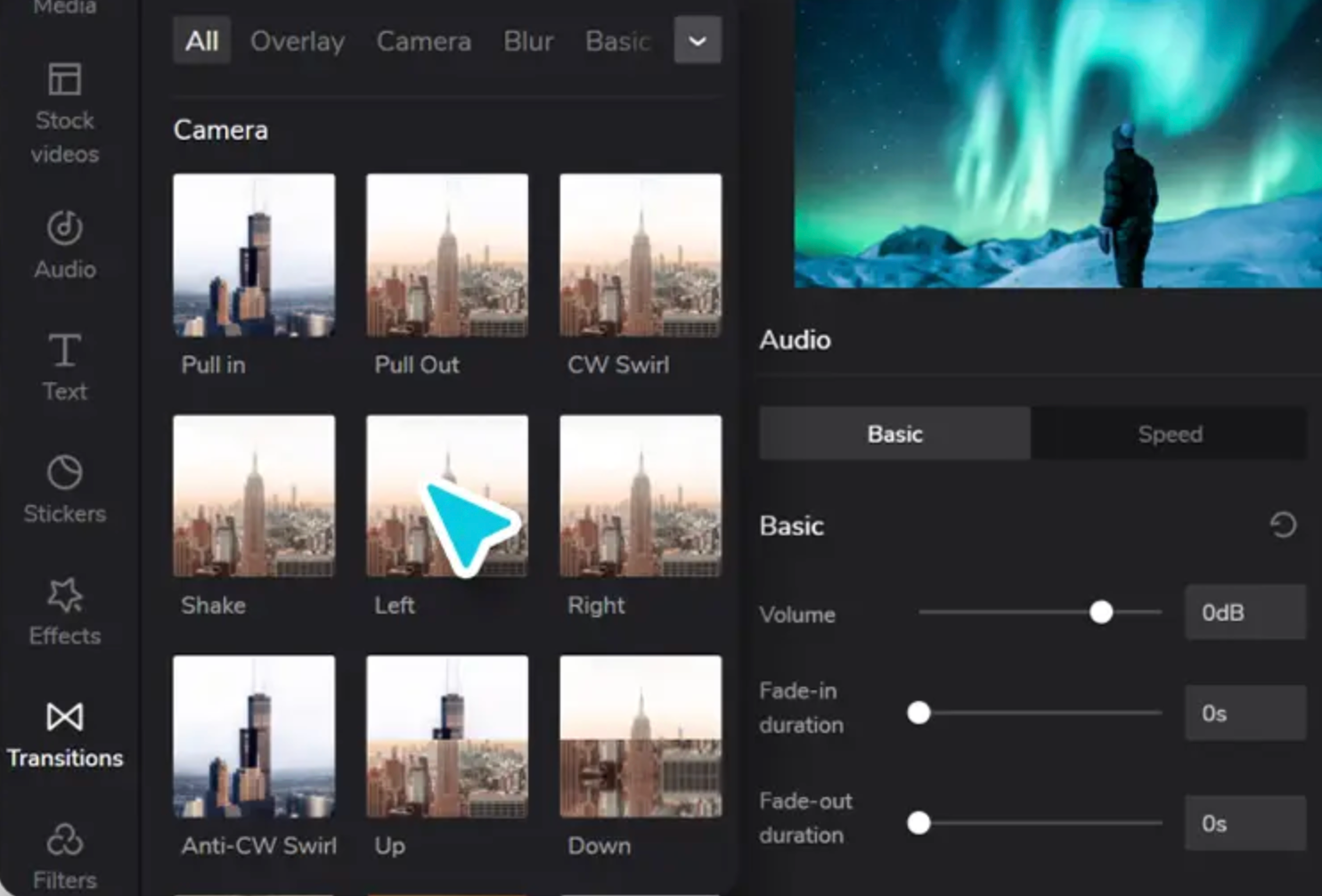Reset the Basic audio settings
The width and height of the screenshot is (1322, 896).
tap(1283, 525)
